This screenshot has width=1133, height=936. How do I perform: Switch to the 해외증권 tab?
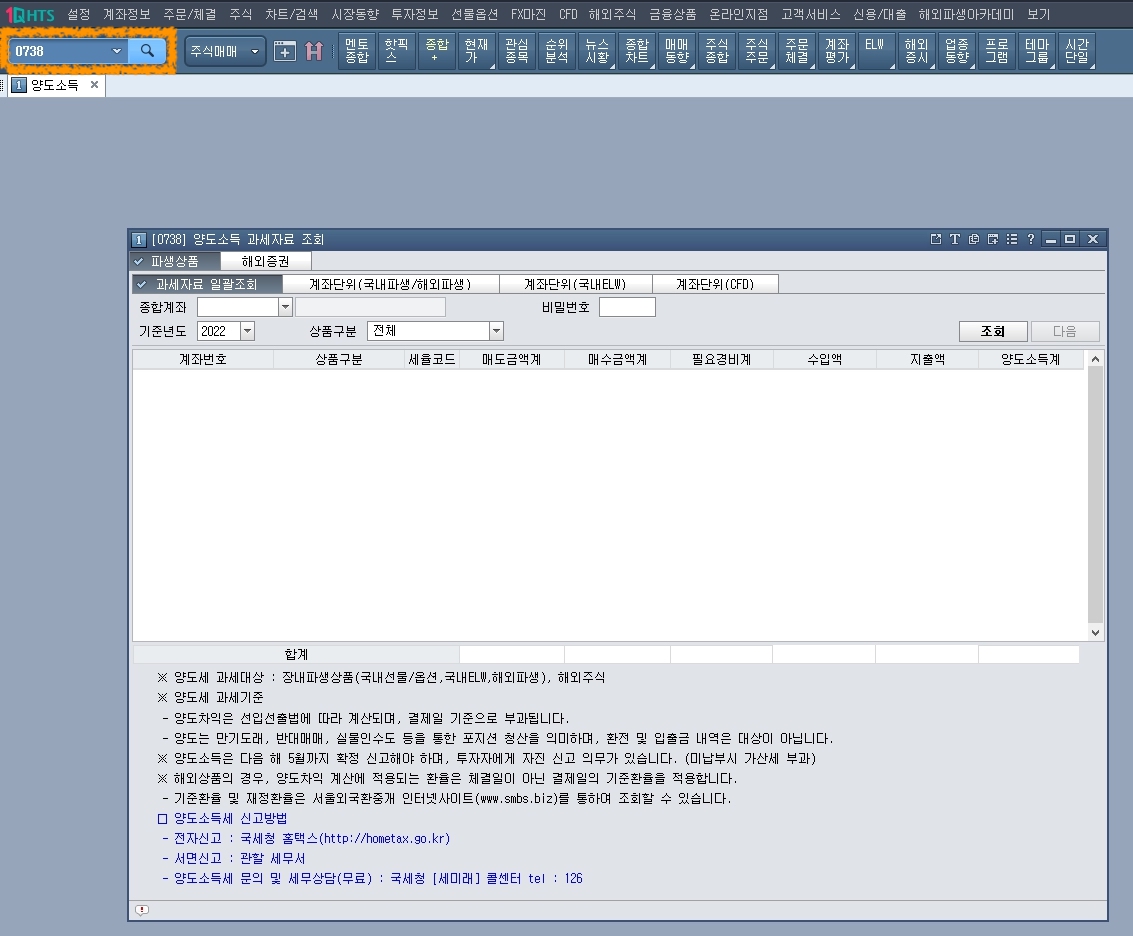pos(264,260)
